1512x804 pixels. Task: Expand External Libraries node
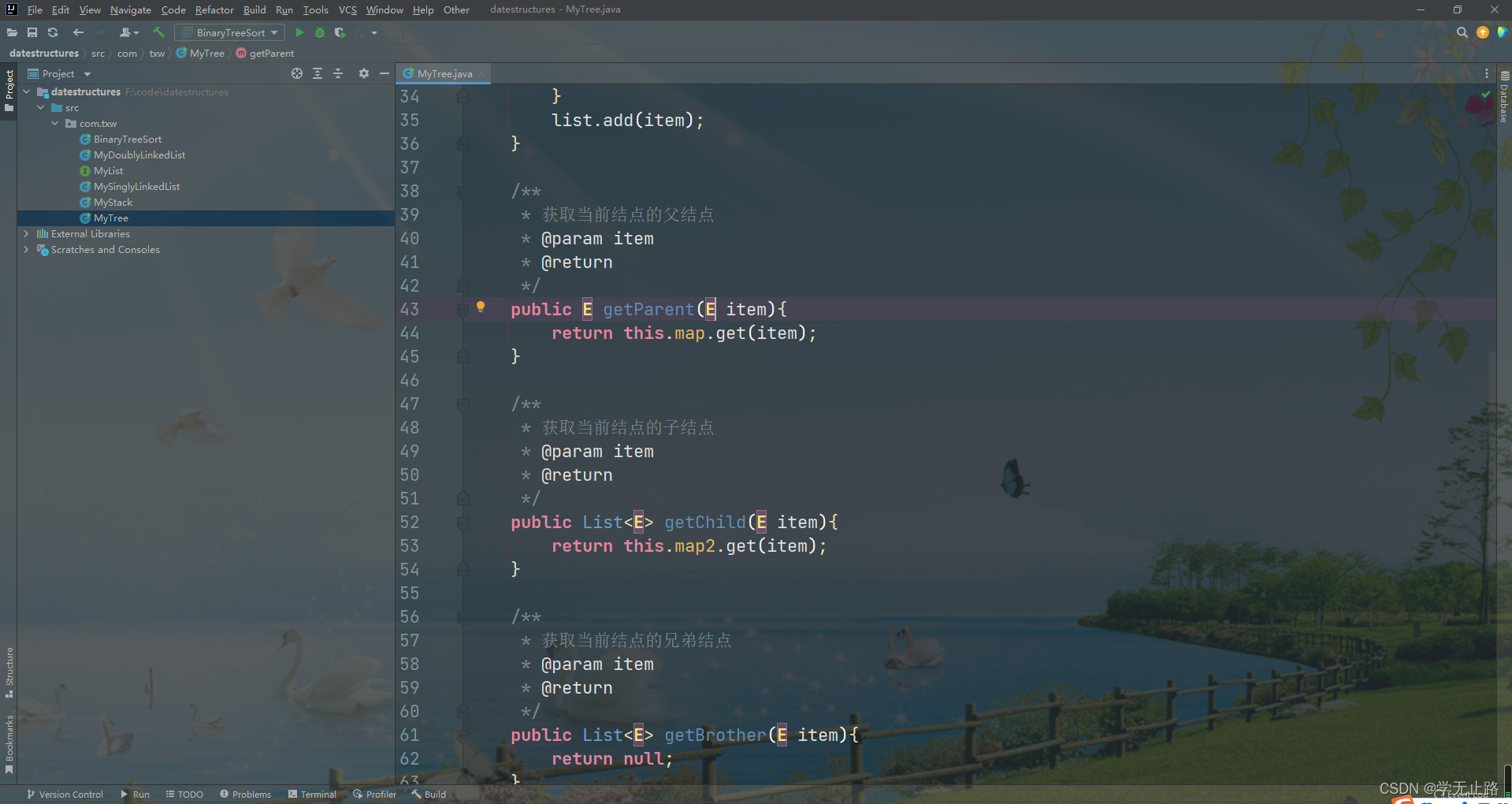(x=27, y=234)
